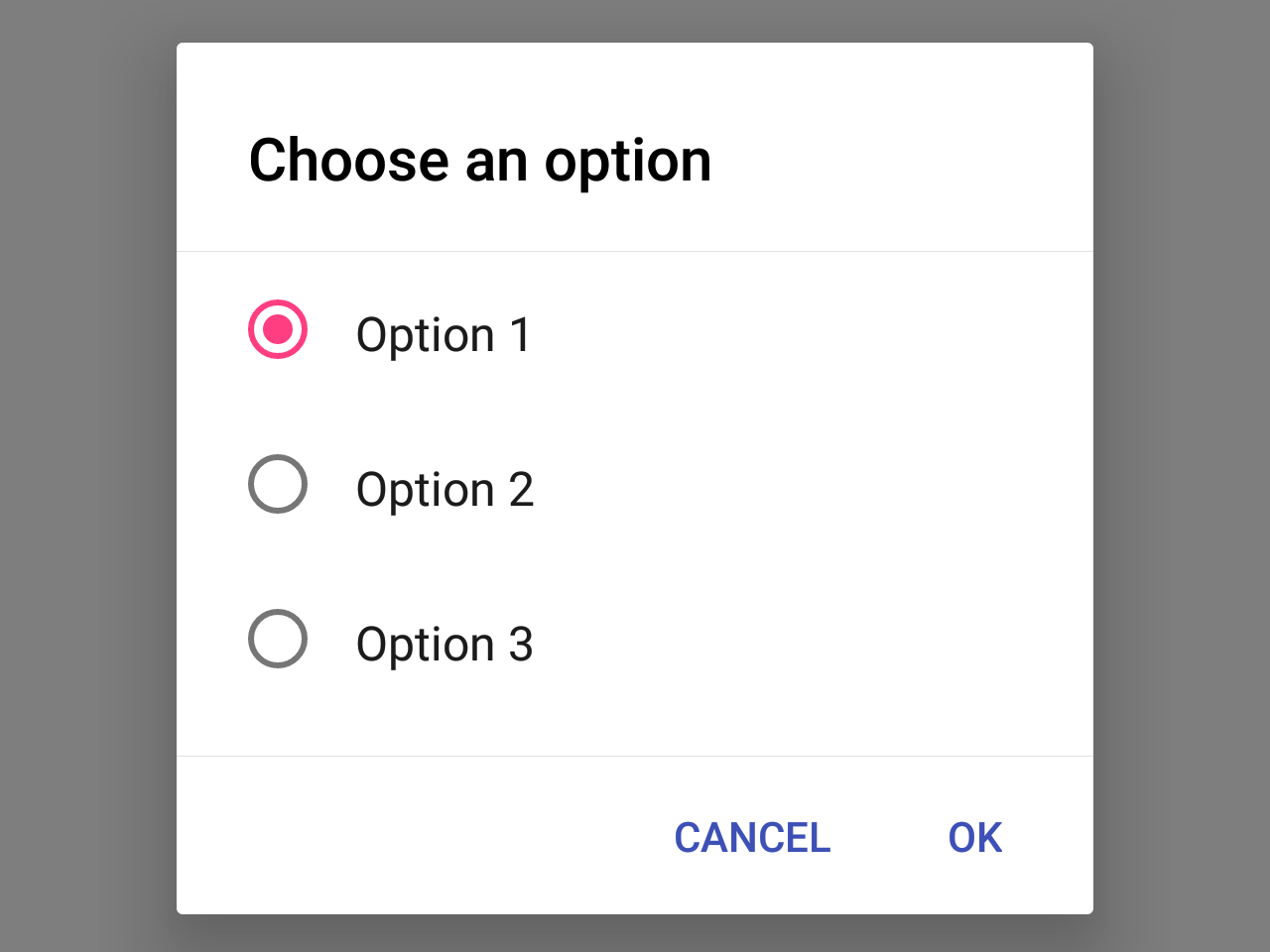Image resolution: width=1270 pixels, height=952 pixels.
Task: Click the Option 1 text label
Action: (x=444, y=334)
